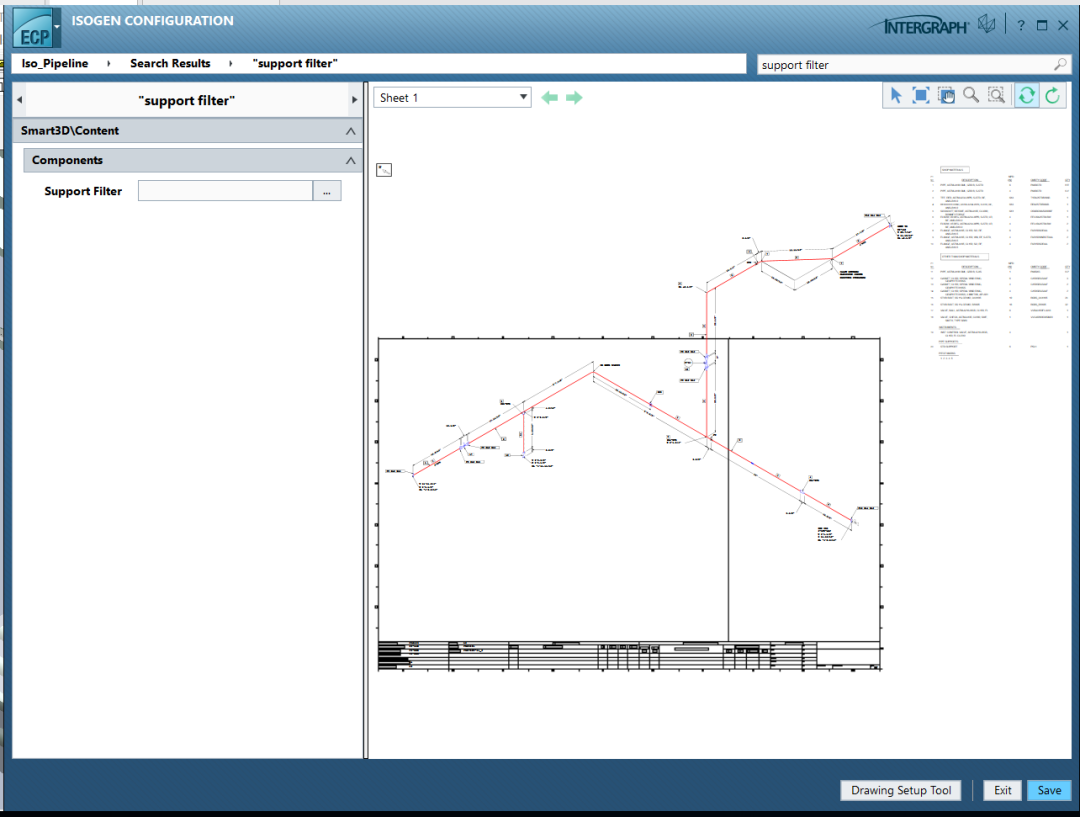
Task: Click the Support Filter label
Action: click(x=83, y=192)
